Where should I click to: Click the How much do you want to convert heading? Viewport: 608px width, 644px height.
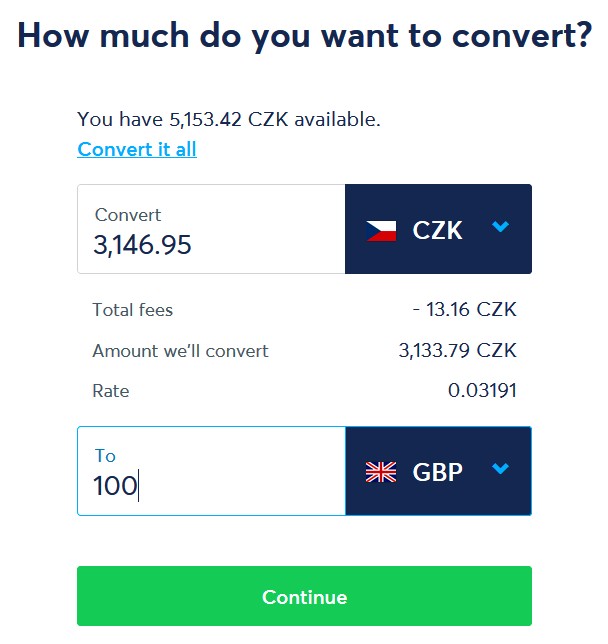[304, 36]
